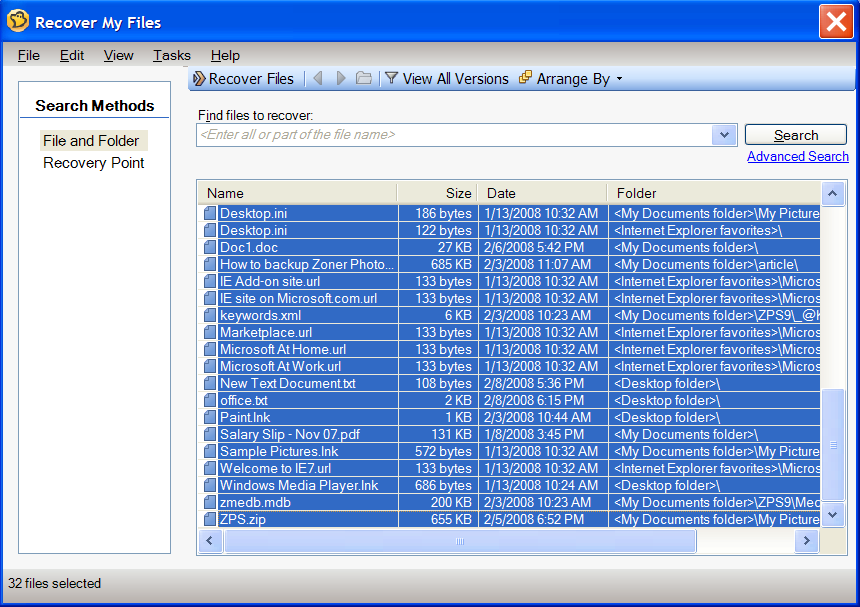Screen dimensions: 860x607
Task: Click the vertical scrollbar thumb in the file list
Action: click(833, 445)
